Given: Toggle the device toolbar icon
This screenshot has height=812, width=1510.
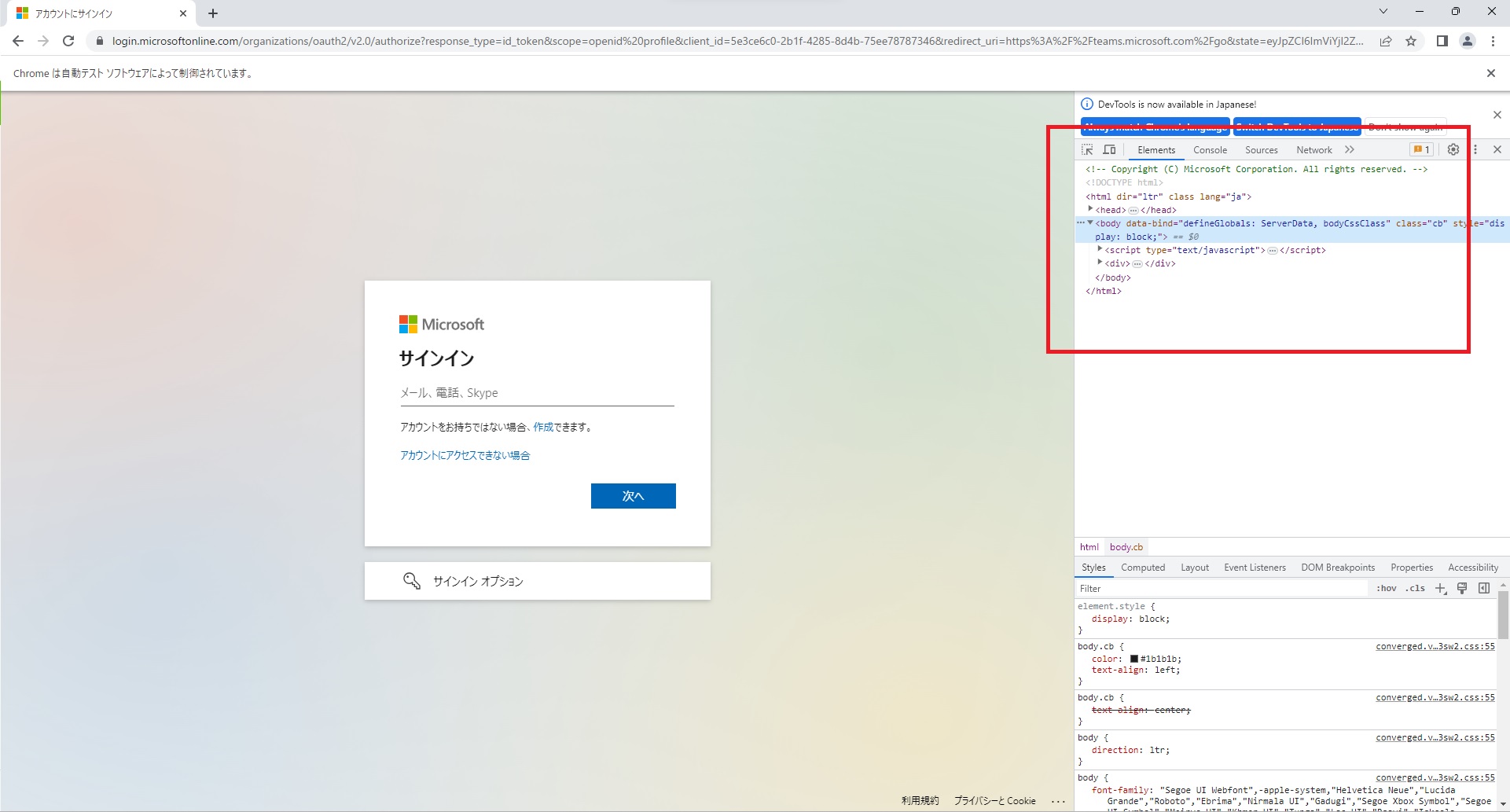Looking at the screenshot, I should tap(1109, 149).
